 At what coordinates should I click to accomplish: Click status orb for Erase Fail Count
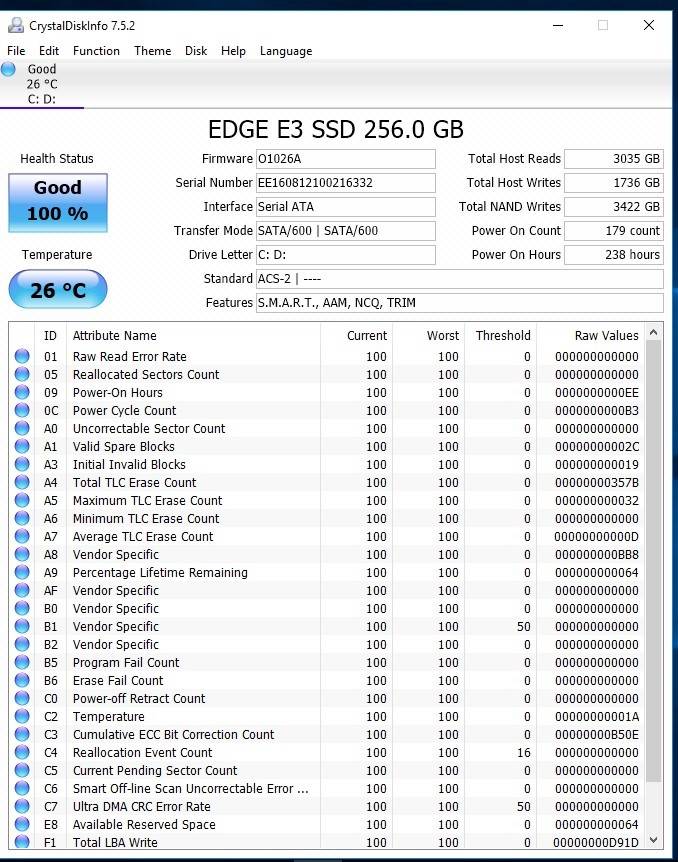coord(22,681)
